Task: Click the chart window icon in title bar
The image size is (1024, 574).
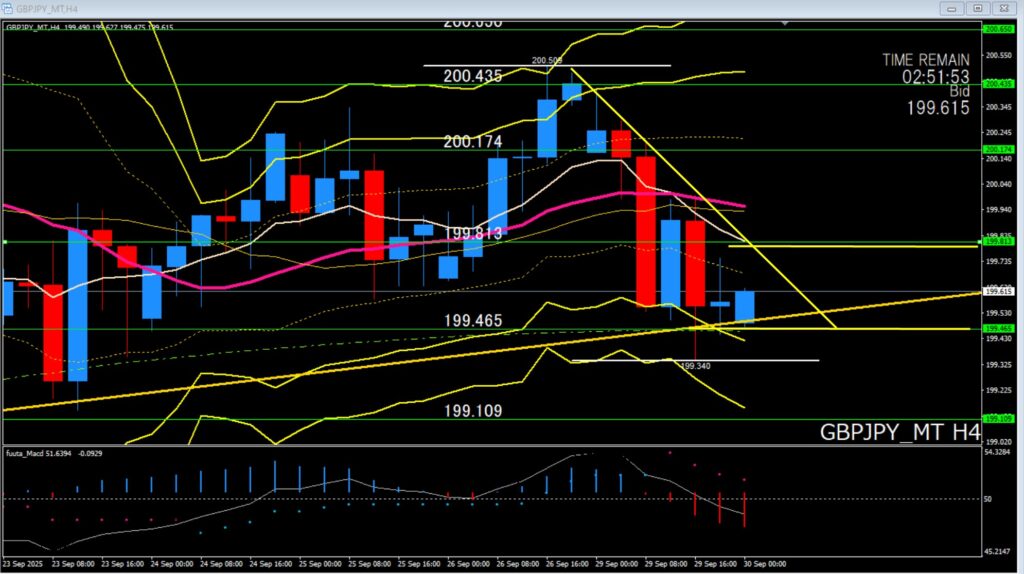Action: click(x=8, y=8)
